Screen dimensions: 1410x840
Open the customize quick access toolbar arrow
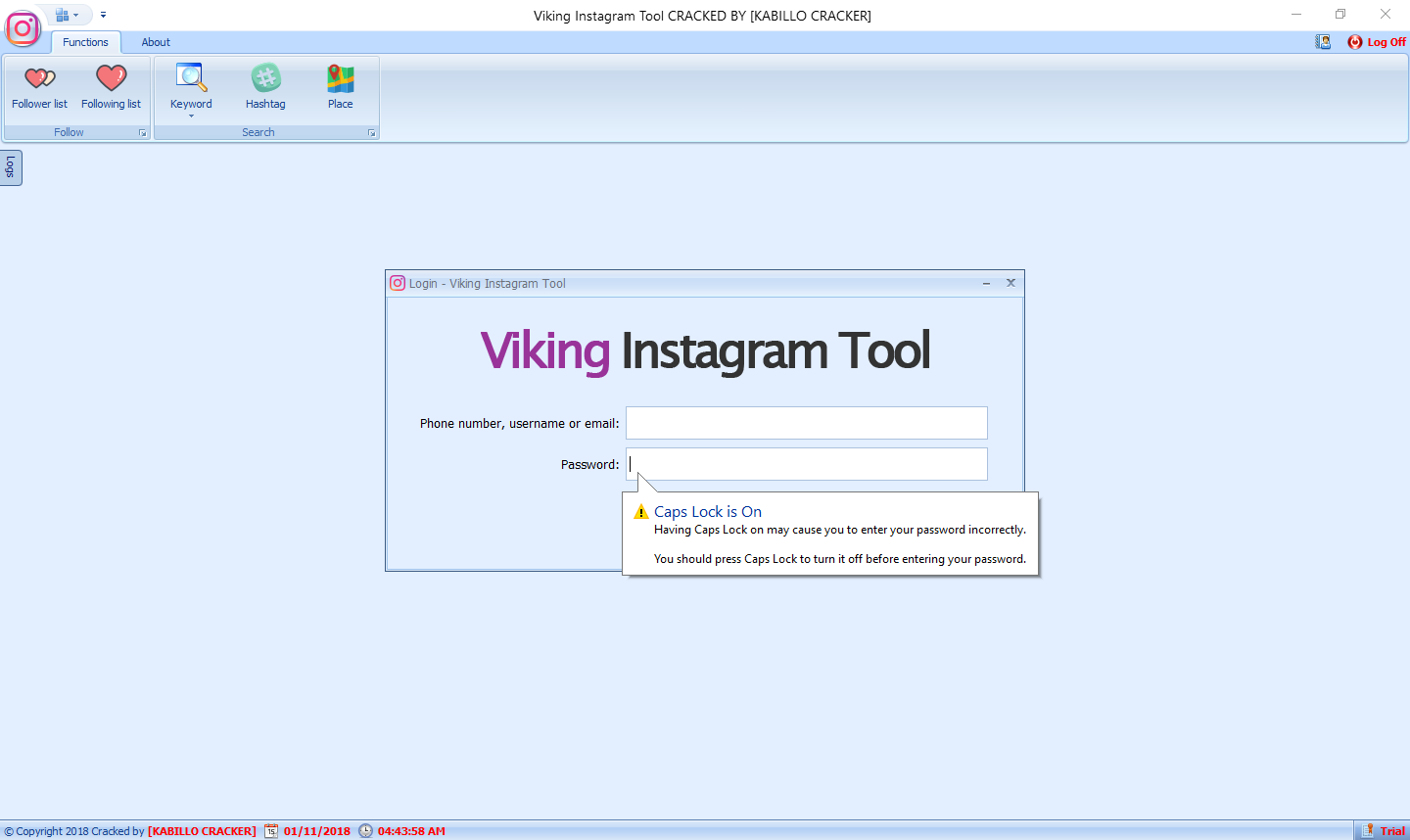point(103,15)
